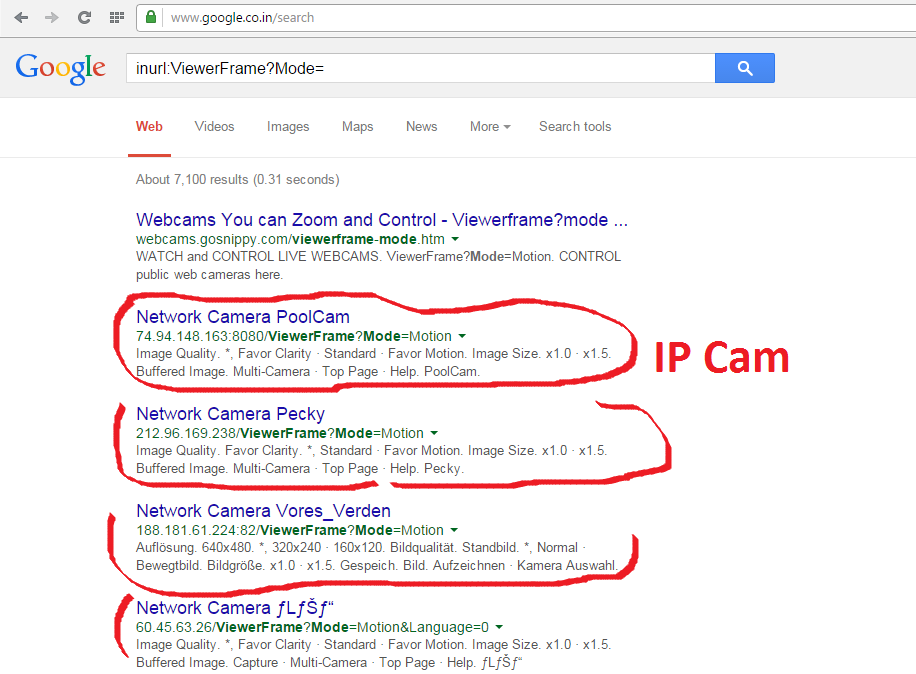
Task: Click the browser back arrow
Action: pos(21,18)
